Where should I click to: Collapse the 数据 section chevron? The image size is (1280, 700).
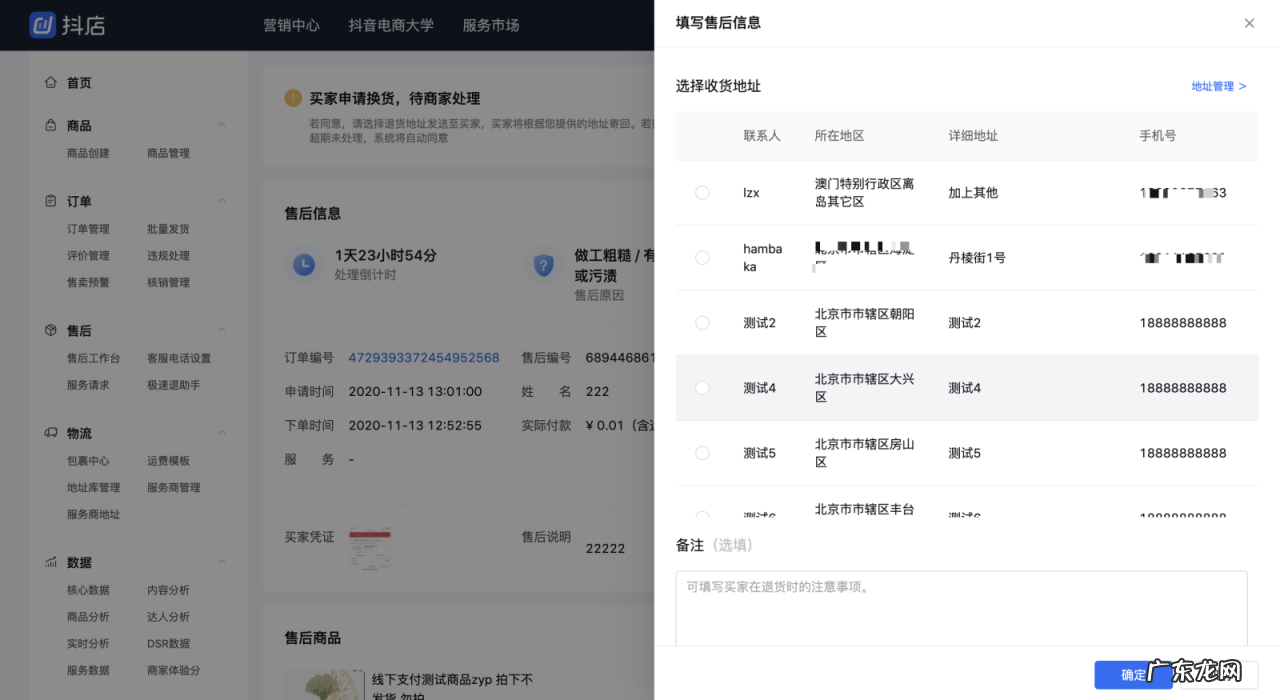click(x=222, y=562)
